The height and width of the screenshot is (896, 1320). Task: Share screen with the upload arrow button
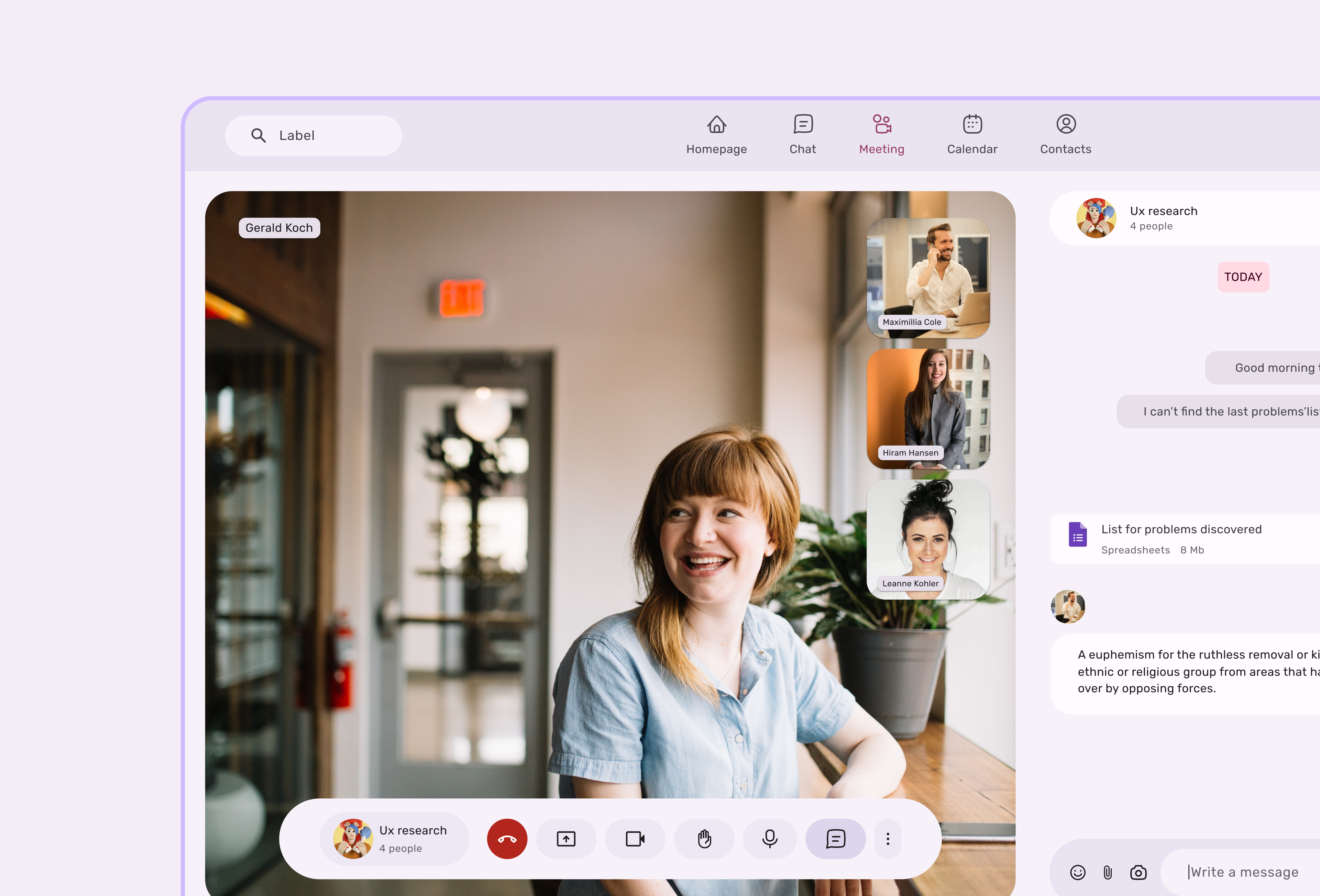(566, 839)
